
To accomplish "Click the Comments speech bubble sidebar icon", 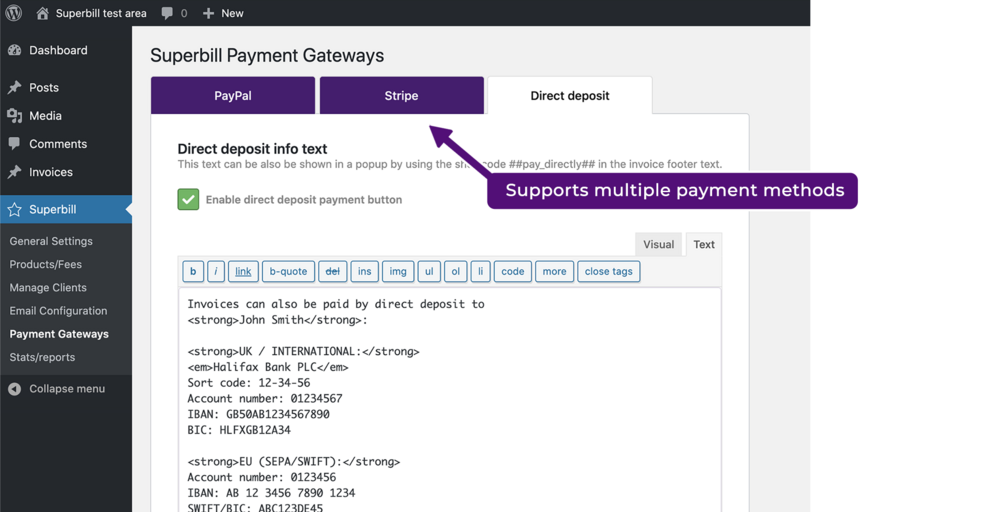I will 14,144.
